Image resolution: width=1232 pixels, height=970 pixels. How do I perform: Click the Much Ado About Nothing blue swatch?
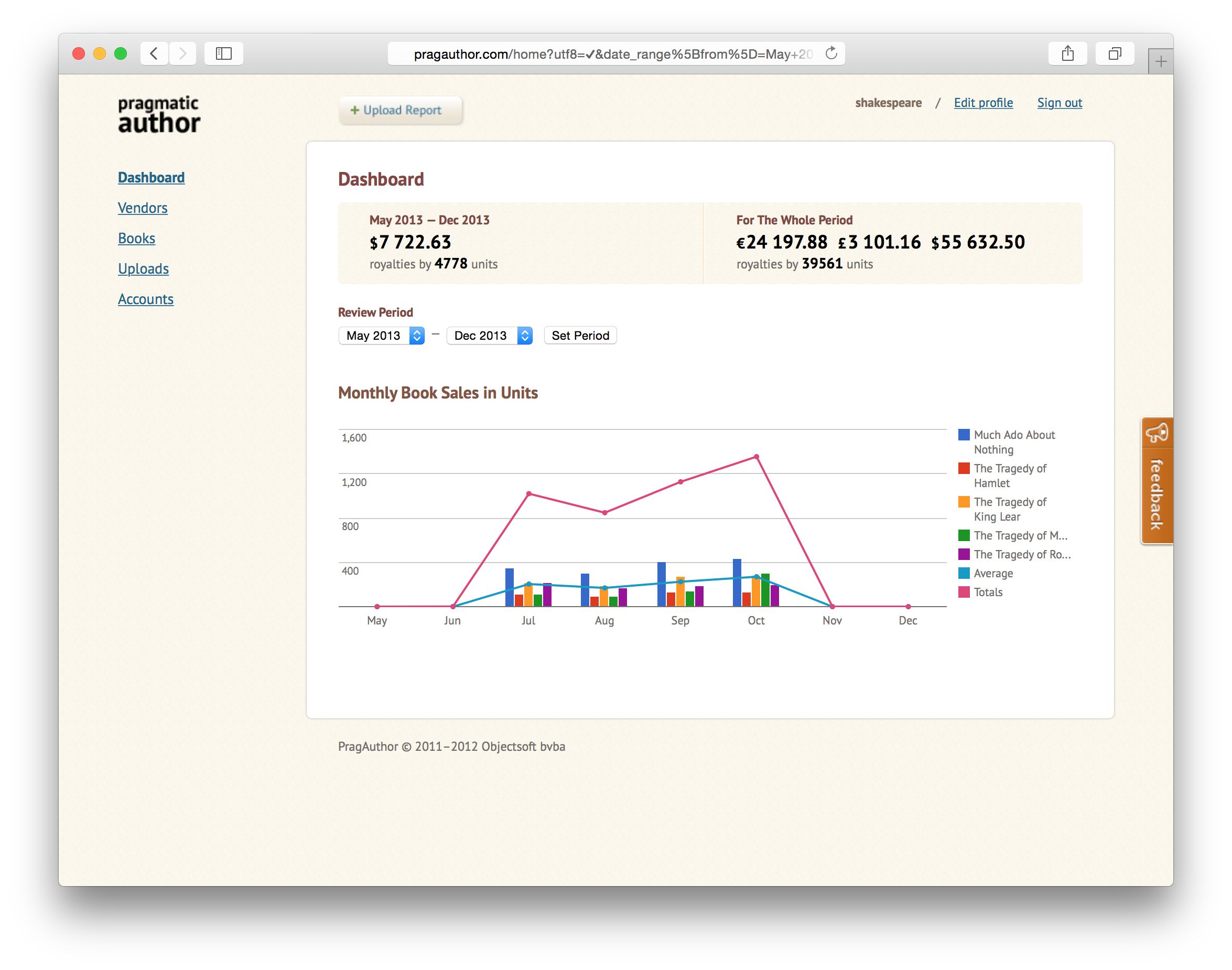coord(964,435)
